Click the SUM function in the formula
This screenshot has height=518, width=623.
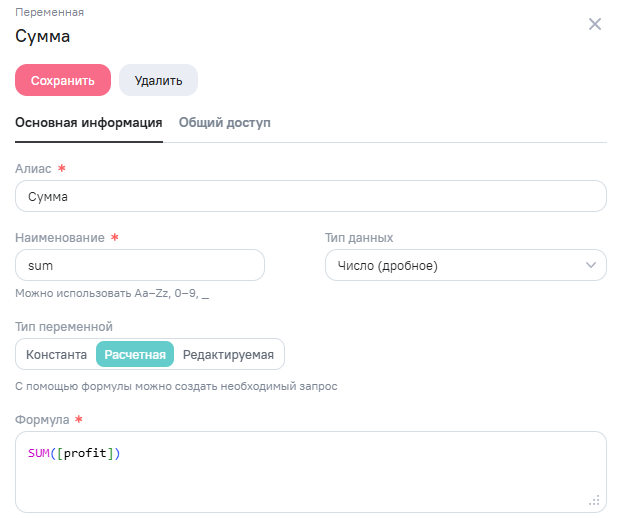point(39,454)
